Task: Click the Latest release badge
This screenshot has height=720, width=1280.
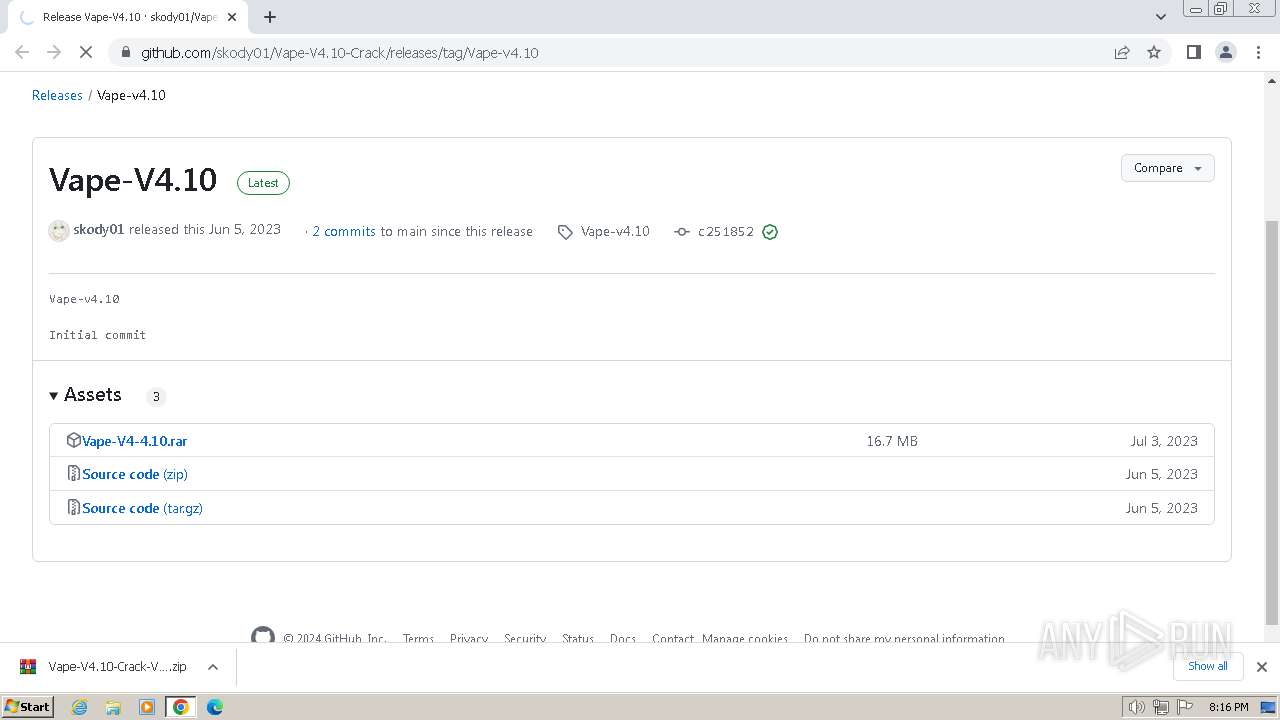Action: [263, 183]
